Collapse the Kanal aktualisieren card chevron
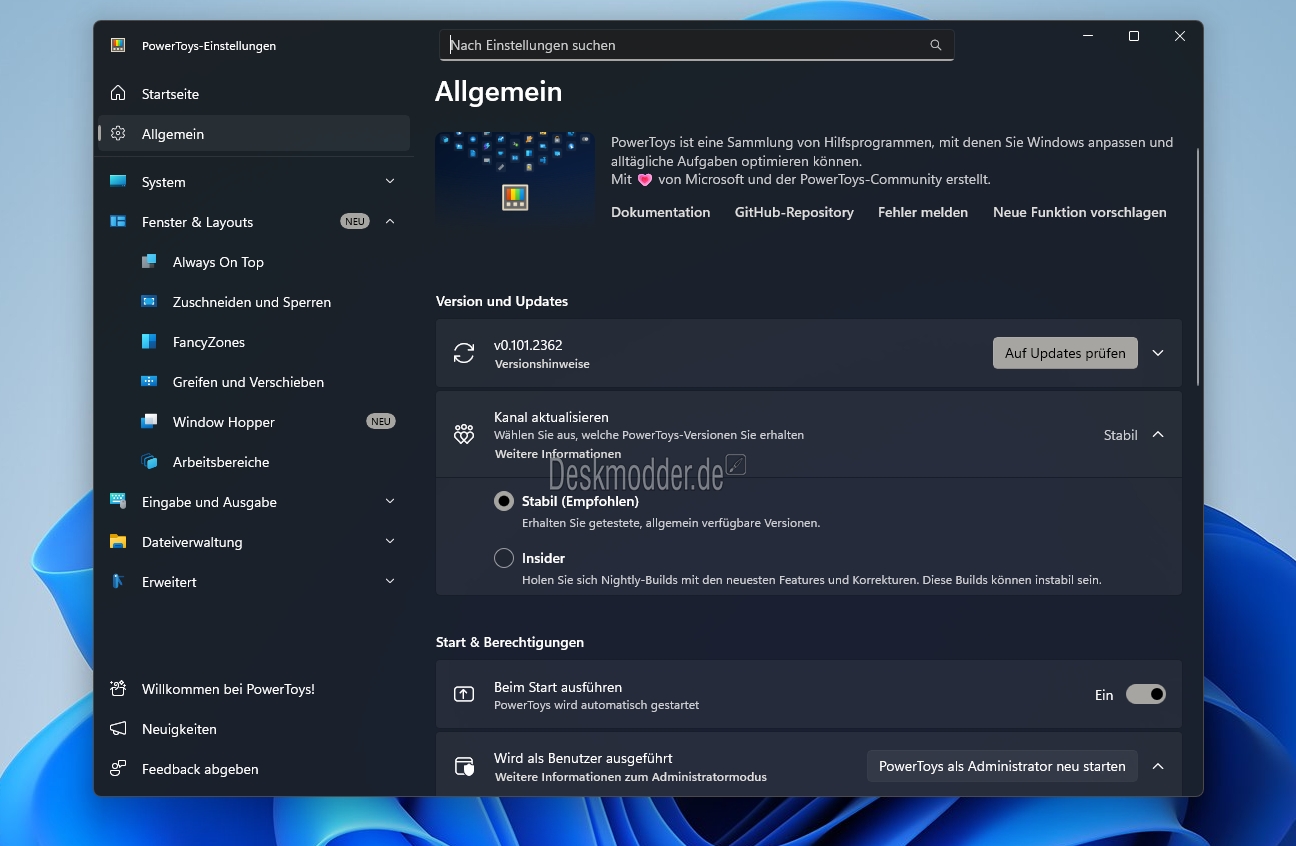This screenshot has height=846, width=1296. pyautogui.click(x=1158, y=434)
